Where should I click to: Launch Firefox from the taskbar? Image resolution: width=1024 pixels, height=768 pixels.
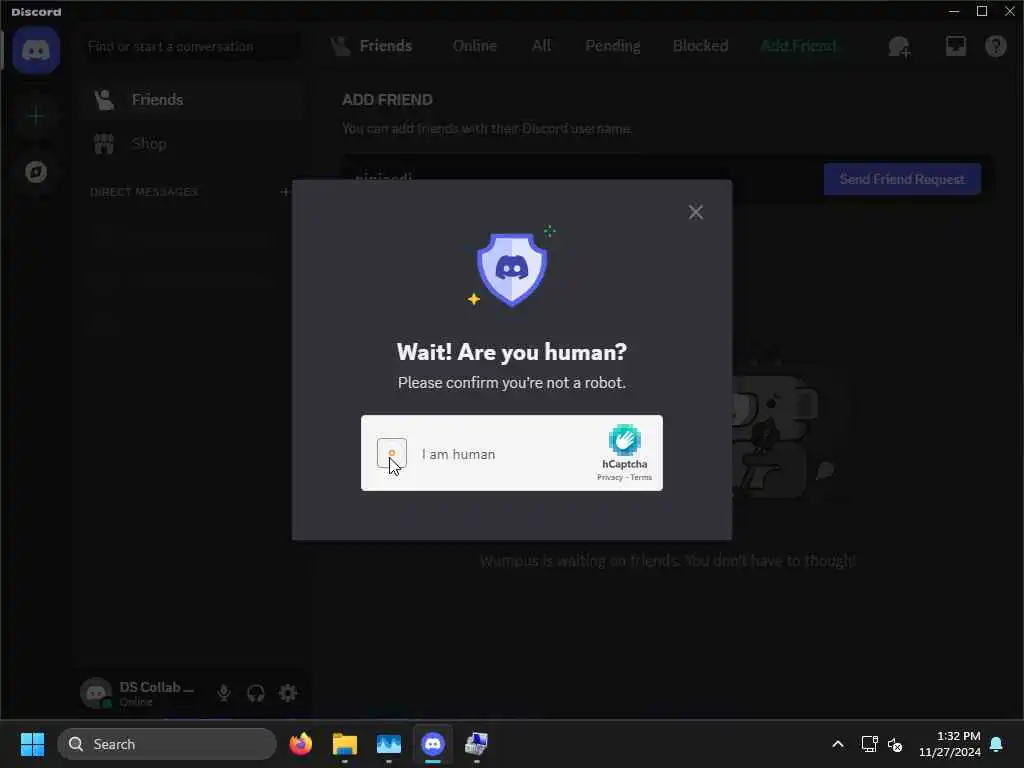point(300,744)
